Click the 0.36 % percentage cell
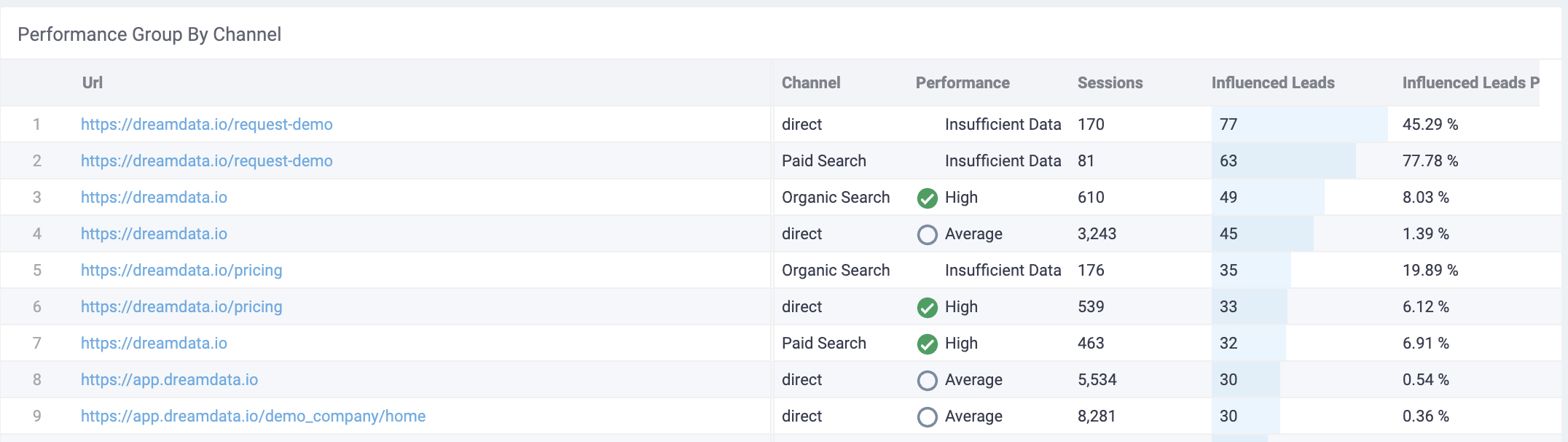The image size is (1568, 442). coord(1426,416)
